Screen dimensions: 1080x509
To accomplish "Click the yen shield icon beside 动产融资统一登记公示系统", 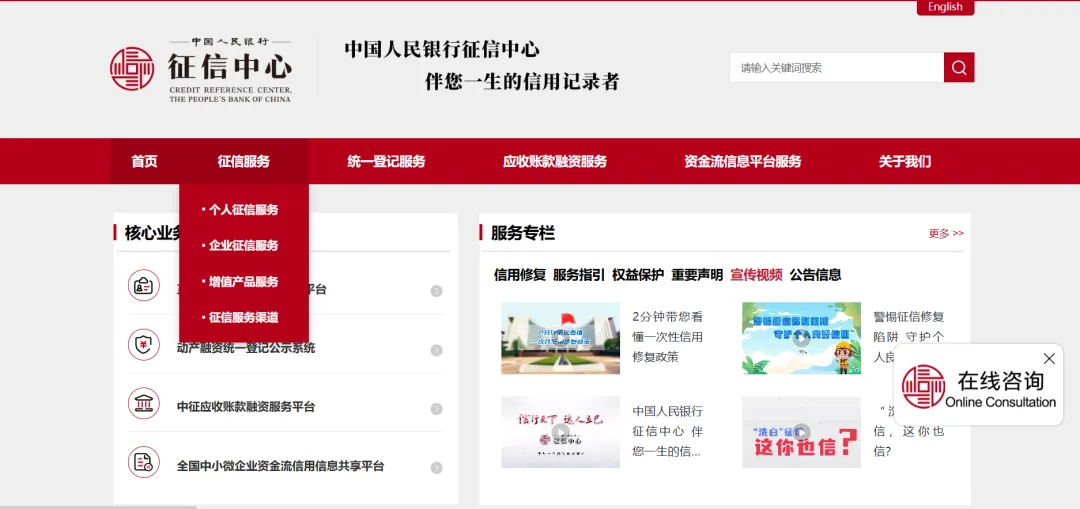I will [143, 344].
